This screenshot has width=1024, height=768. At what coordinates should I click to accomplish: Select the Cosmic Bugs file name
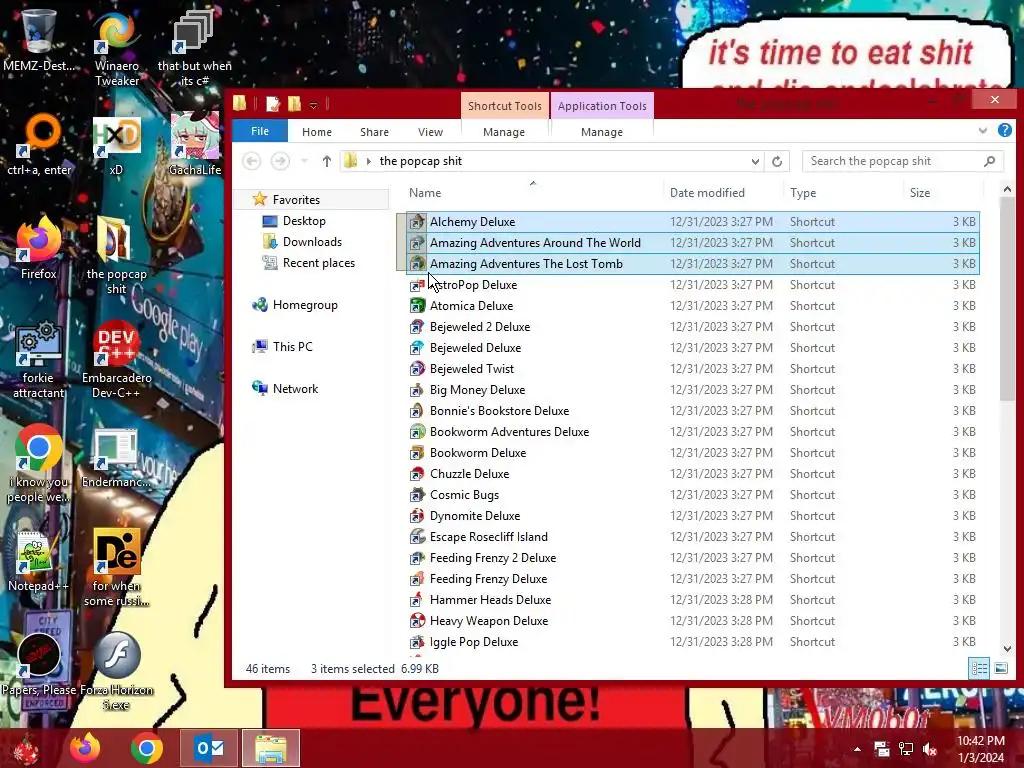pos(464,495)
